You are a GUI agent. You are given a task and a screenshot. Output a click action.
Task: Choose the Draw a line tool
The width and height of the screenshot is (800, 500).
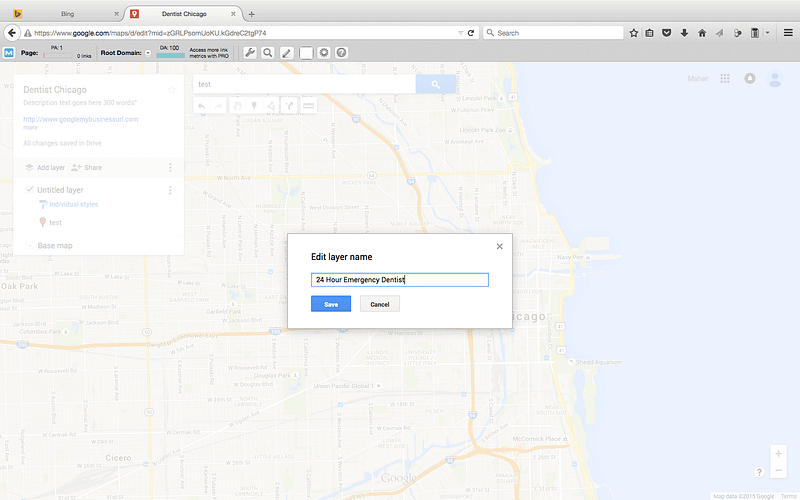pos(271,106)
